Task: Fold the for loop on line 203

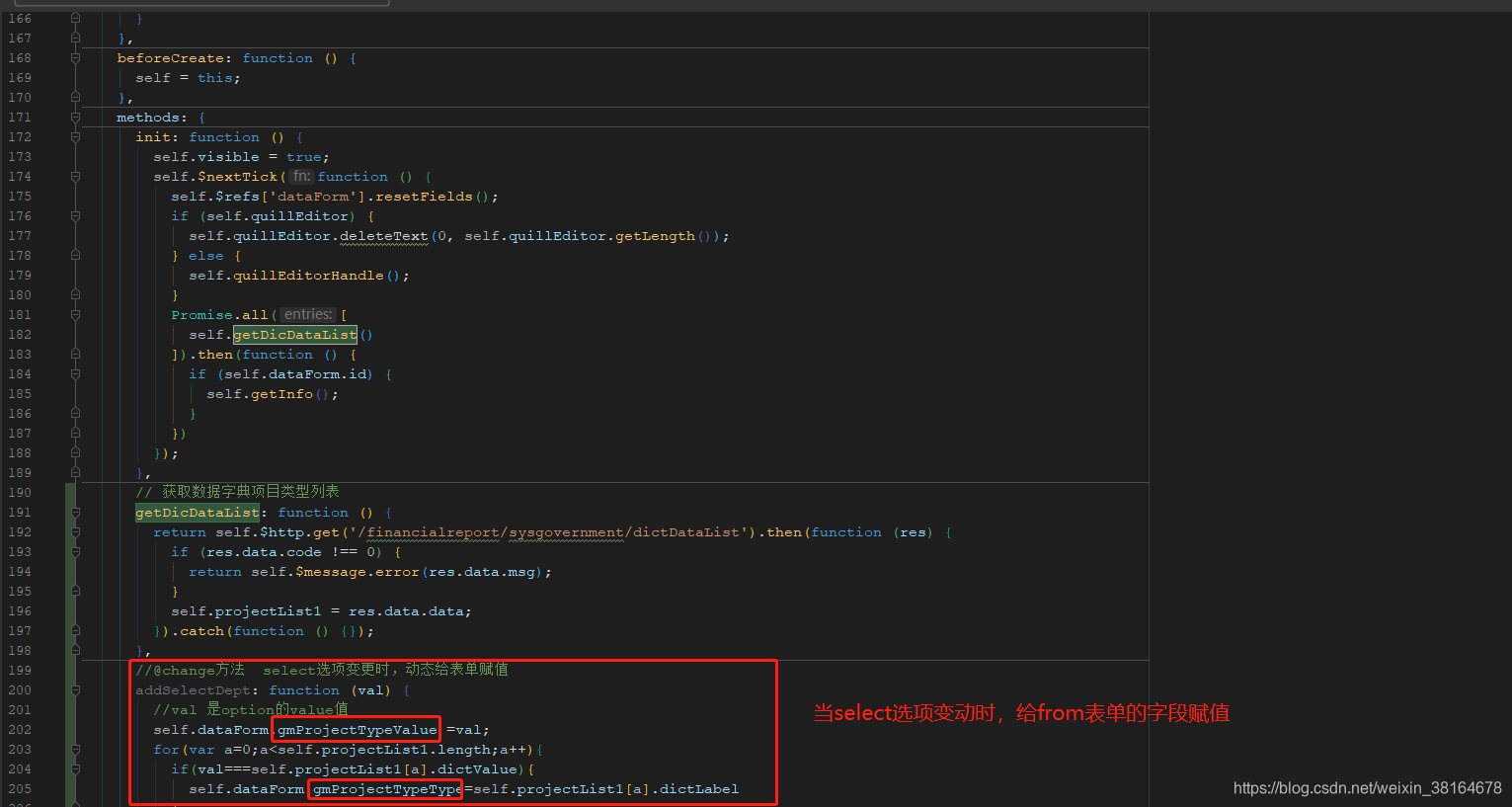Action: click(x=75, y=750)
